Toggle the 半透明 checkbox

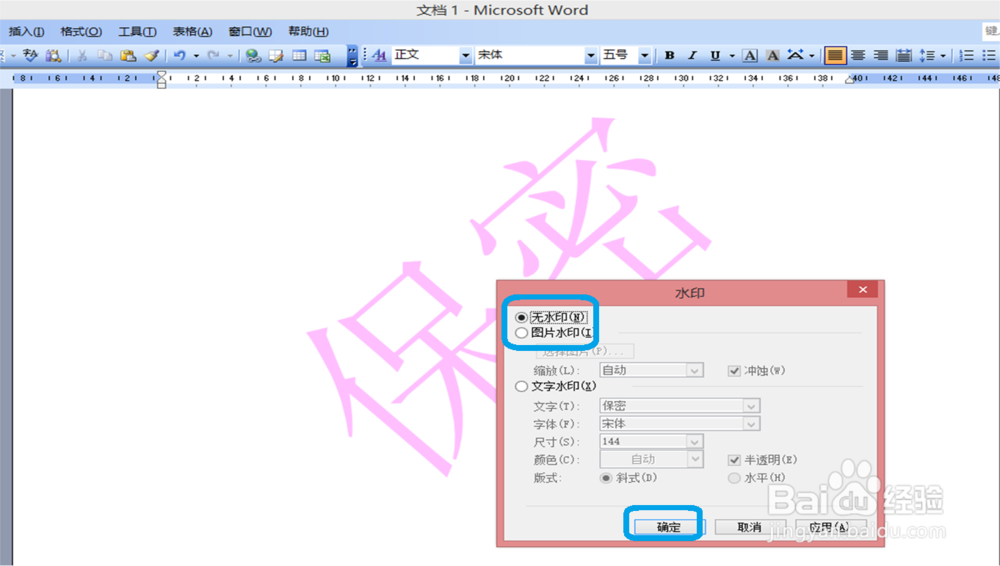coord(734,460)
